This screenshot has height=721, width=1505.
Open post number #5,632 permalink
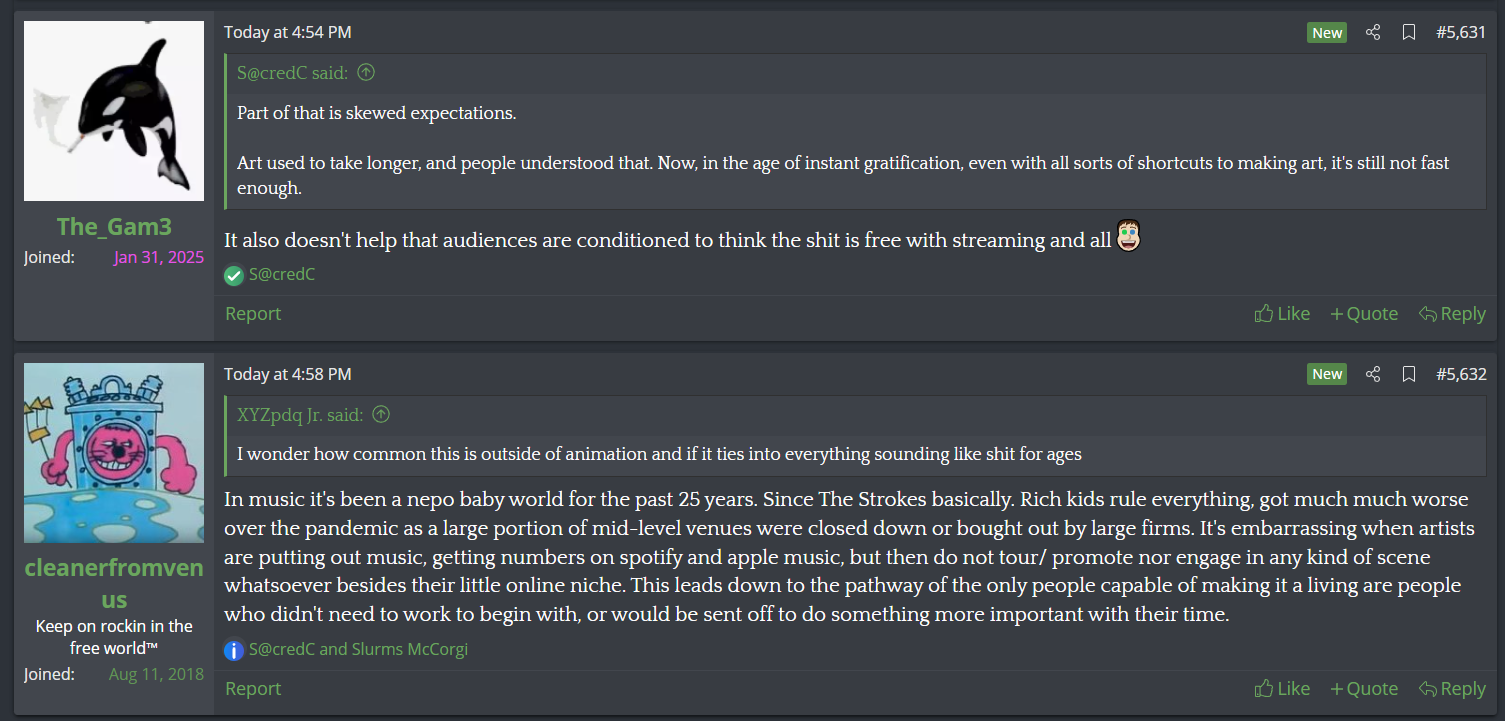coord(1461,374)
